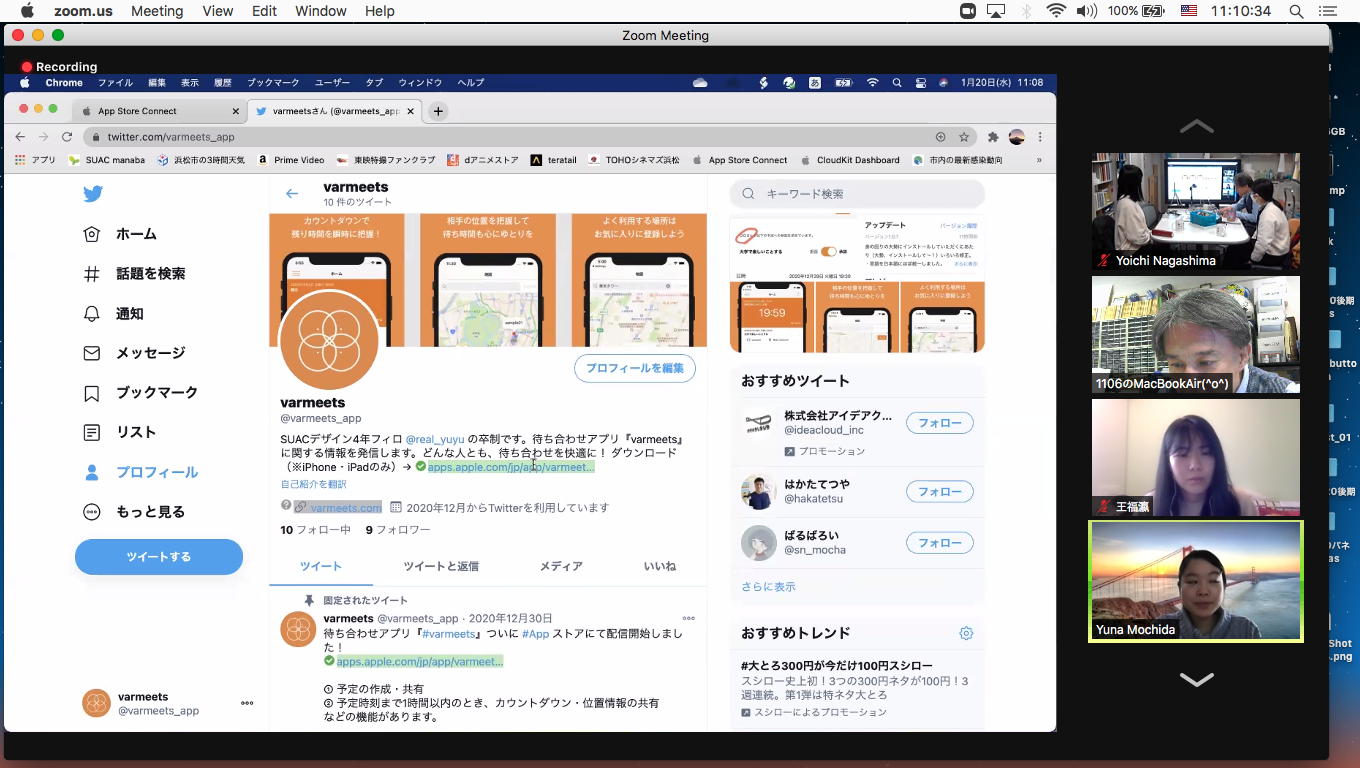Screen dimensions: 1360x768
Task: Open the Zoom Meeting menu
Action: (157, 11)
